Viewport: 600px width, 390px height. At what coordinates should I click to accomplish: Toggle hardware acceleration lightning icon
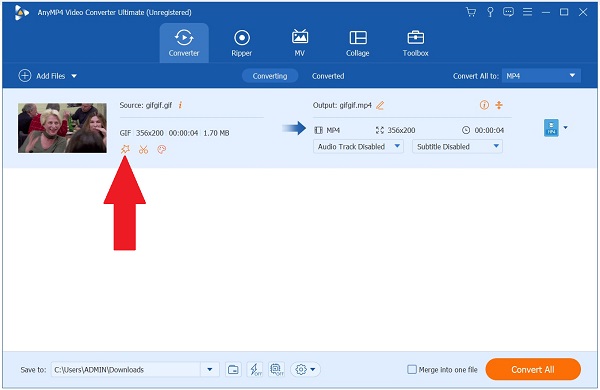pos(255,369)
